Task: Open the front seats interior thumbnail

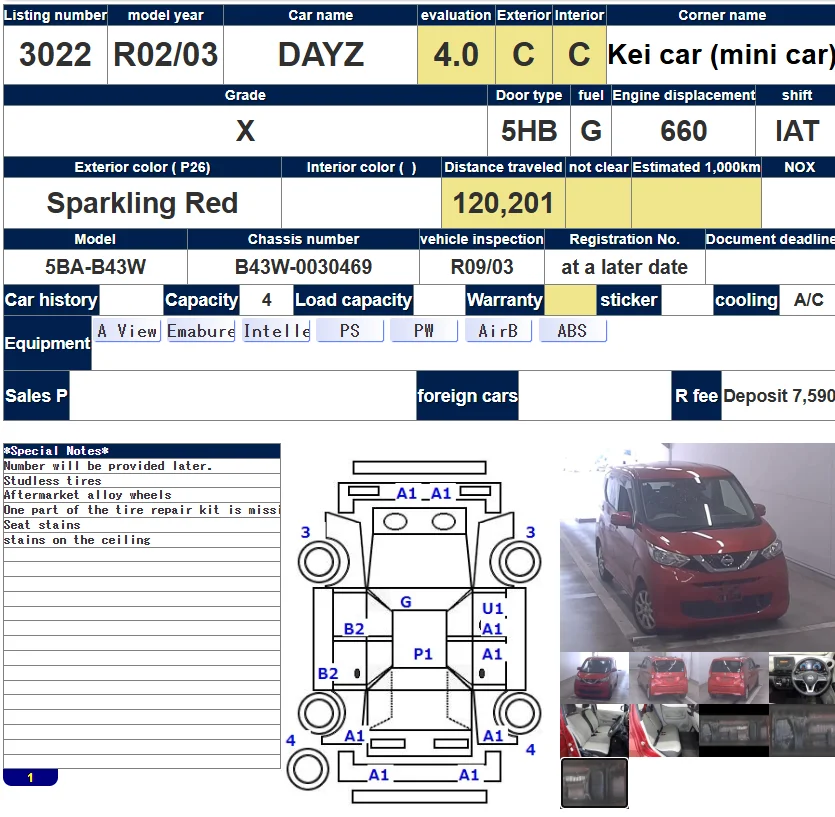Action: 594,730
